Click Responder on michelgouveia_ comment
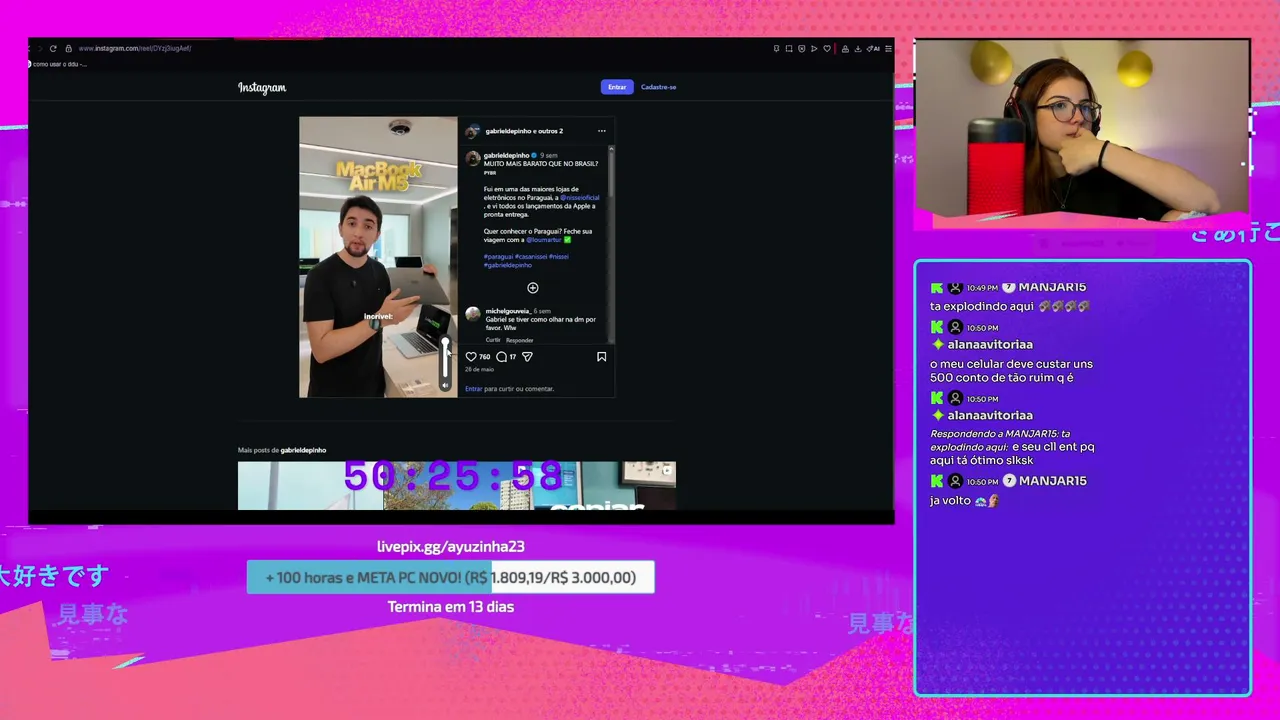The image size is (1280, 720). click(520, 340)
